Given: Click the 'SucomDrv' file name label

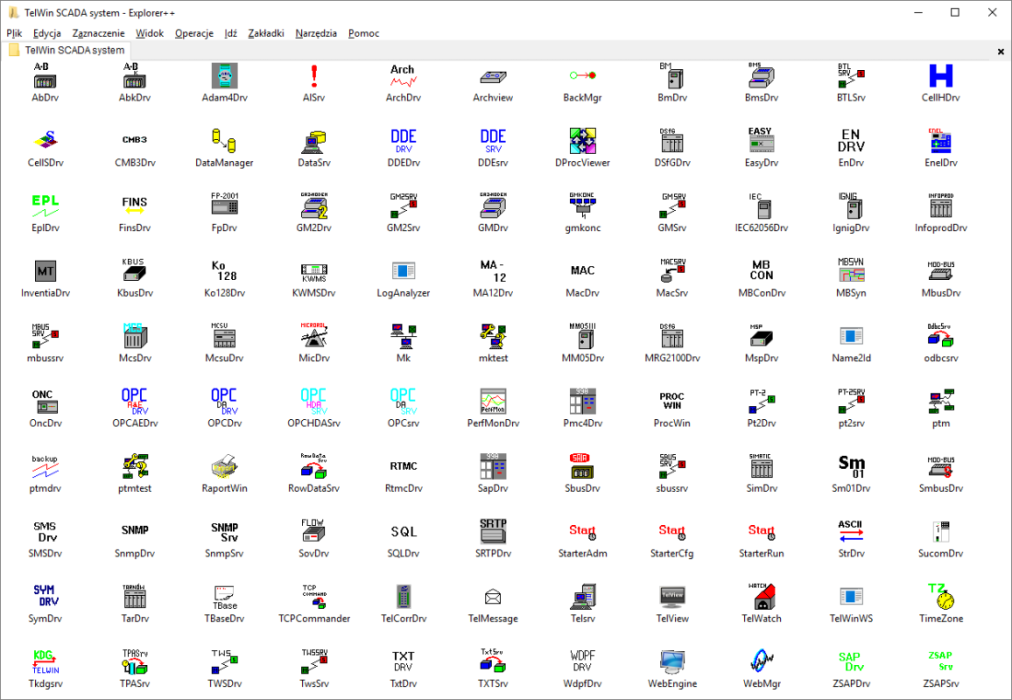Looking at the screenshot, I should [941, 554].
